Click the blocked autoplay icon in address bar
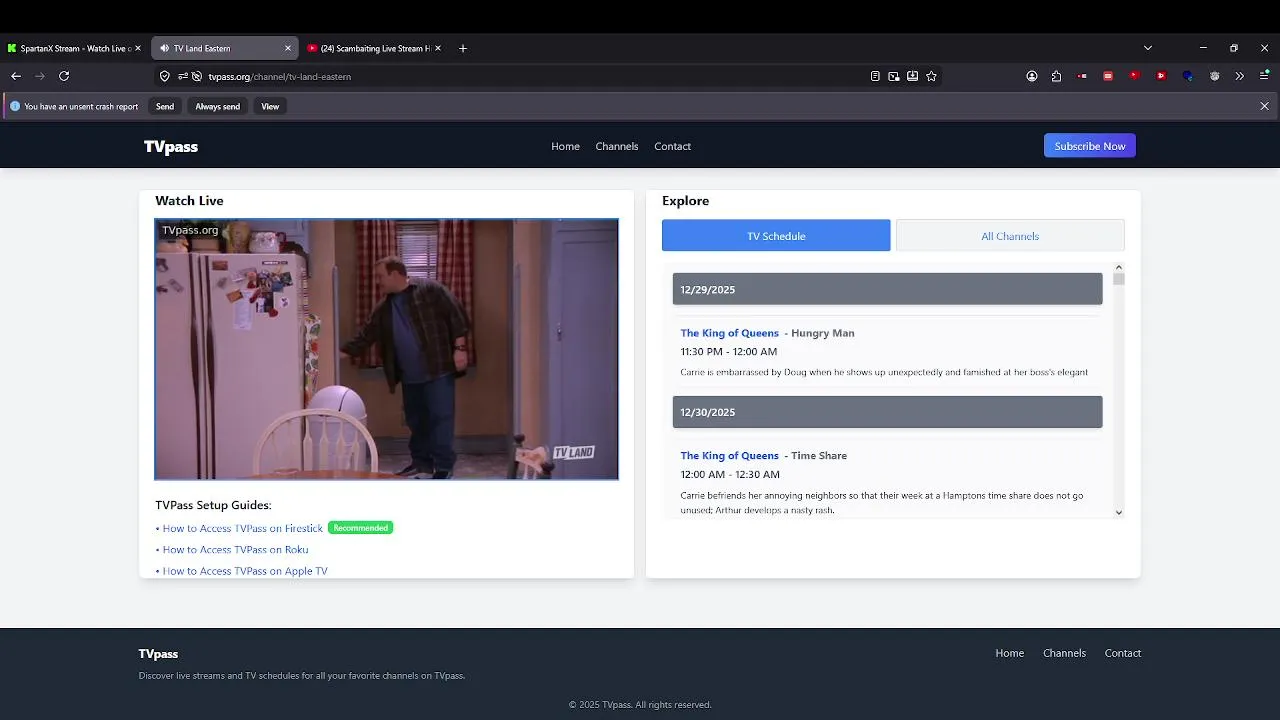Image resolution: width=1280 pixels, height=720 pixels. (x=197, y=76)
